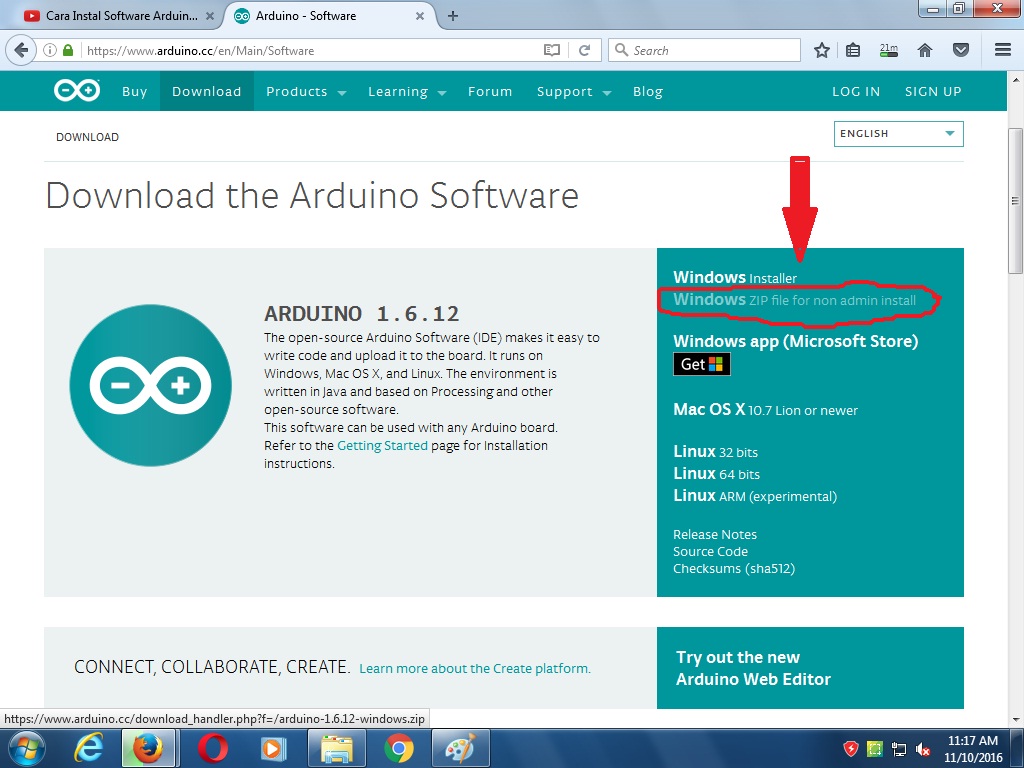Open the Blog nav item
Screen dimensions: 1024x768
pyautogui.click(x=648, y=91)
